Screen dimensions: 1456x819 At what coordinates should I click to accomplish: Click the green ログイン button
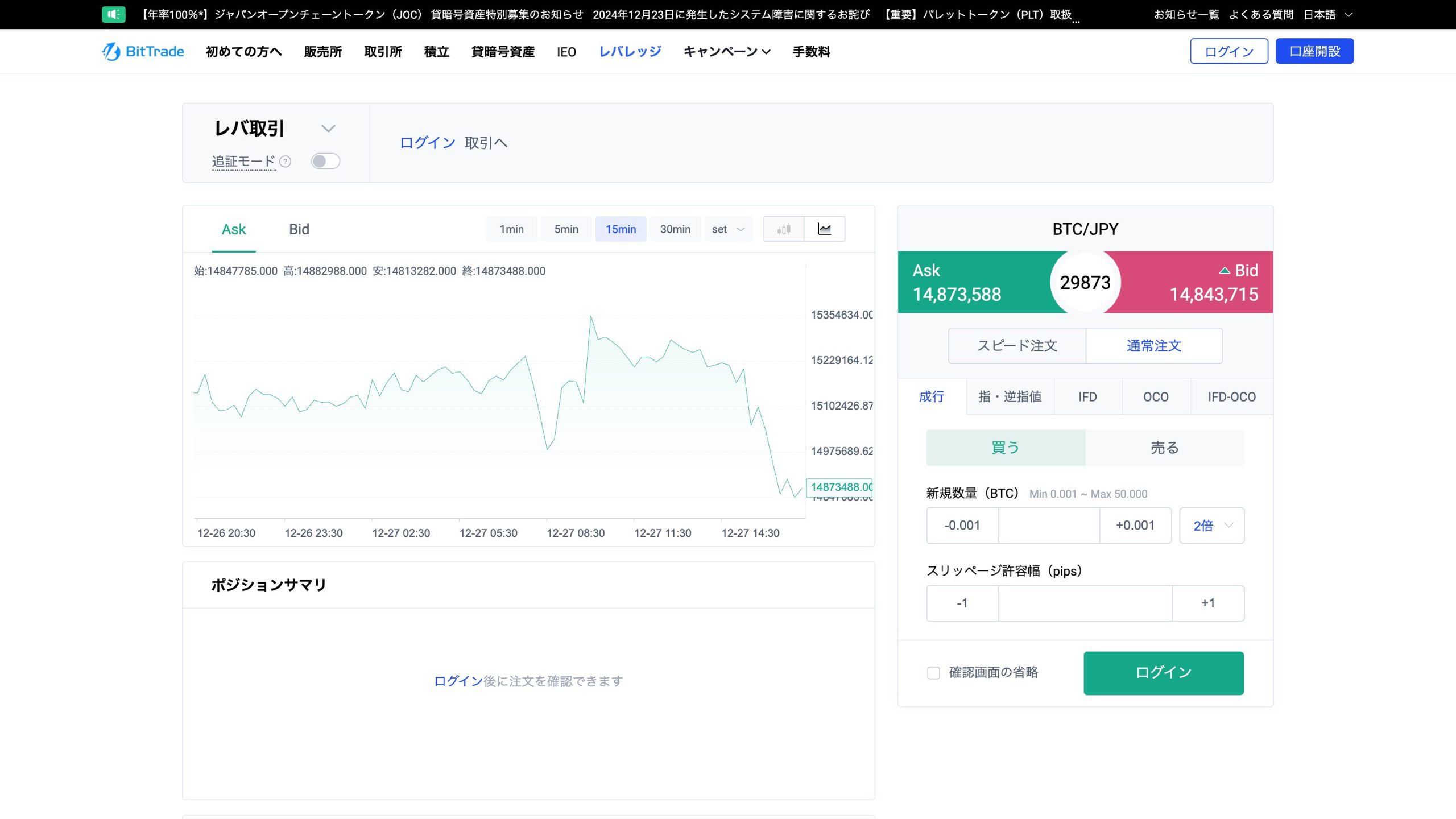[1163, 673]
